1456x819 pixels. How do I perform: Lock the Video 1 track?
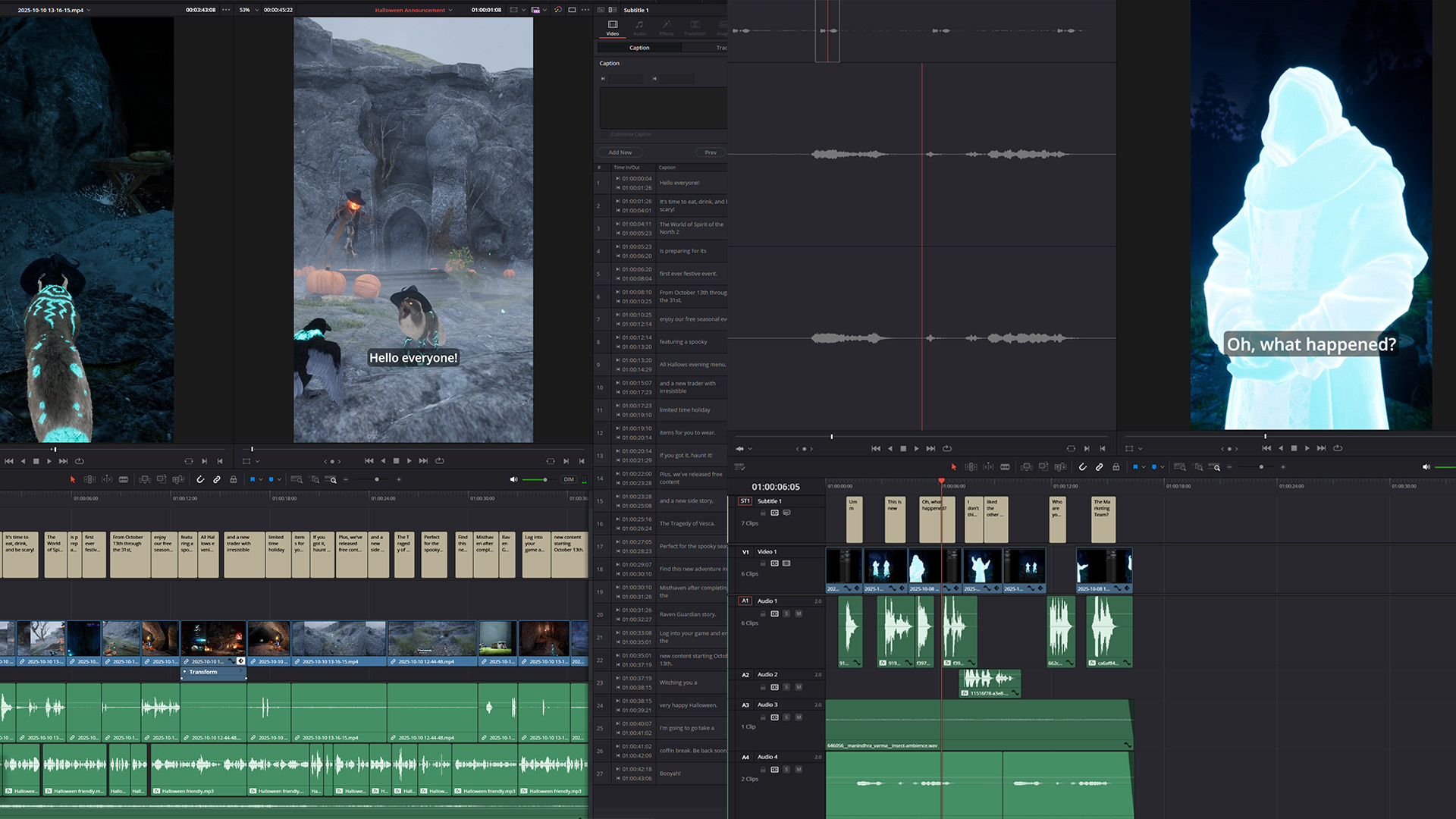763,563
